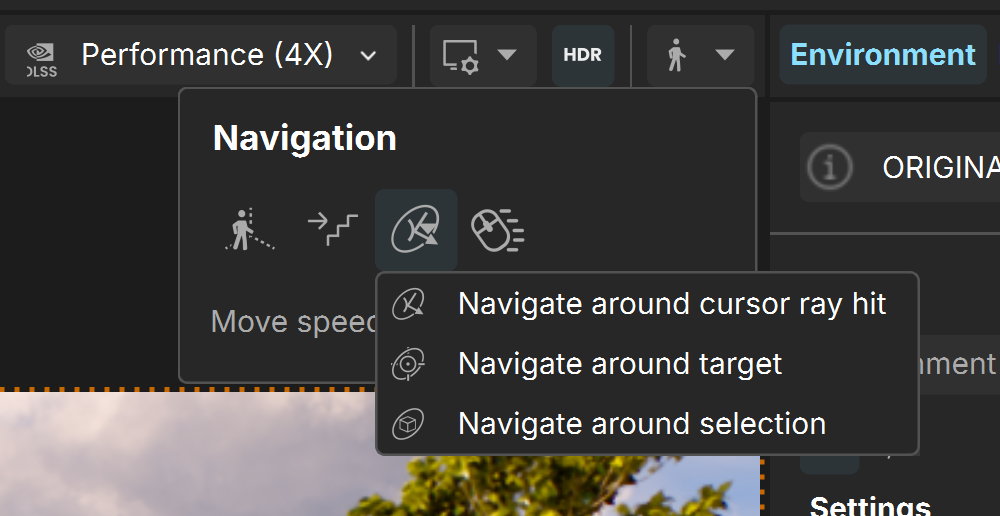Click the mouse speed navigation icon
1000x516 pixels.
pyautogui.click(x=498, y=230)
